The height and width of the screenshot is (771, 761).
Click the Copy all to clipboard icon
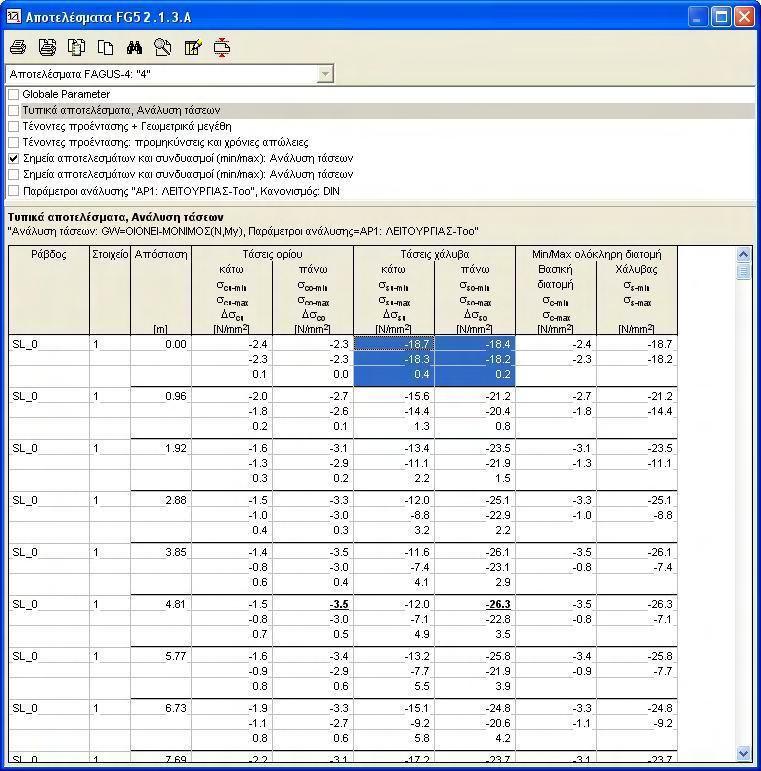tap(76, 47)
